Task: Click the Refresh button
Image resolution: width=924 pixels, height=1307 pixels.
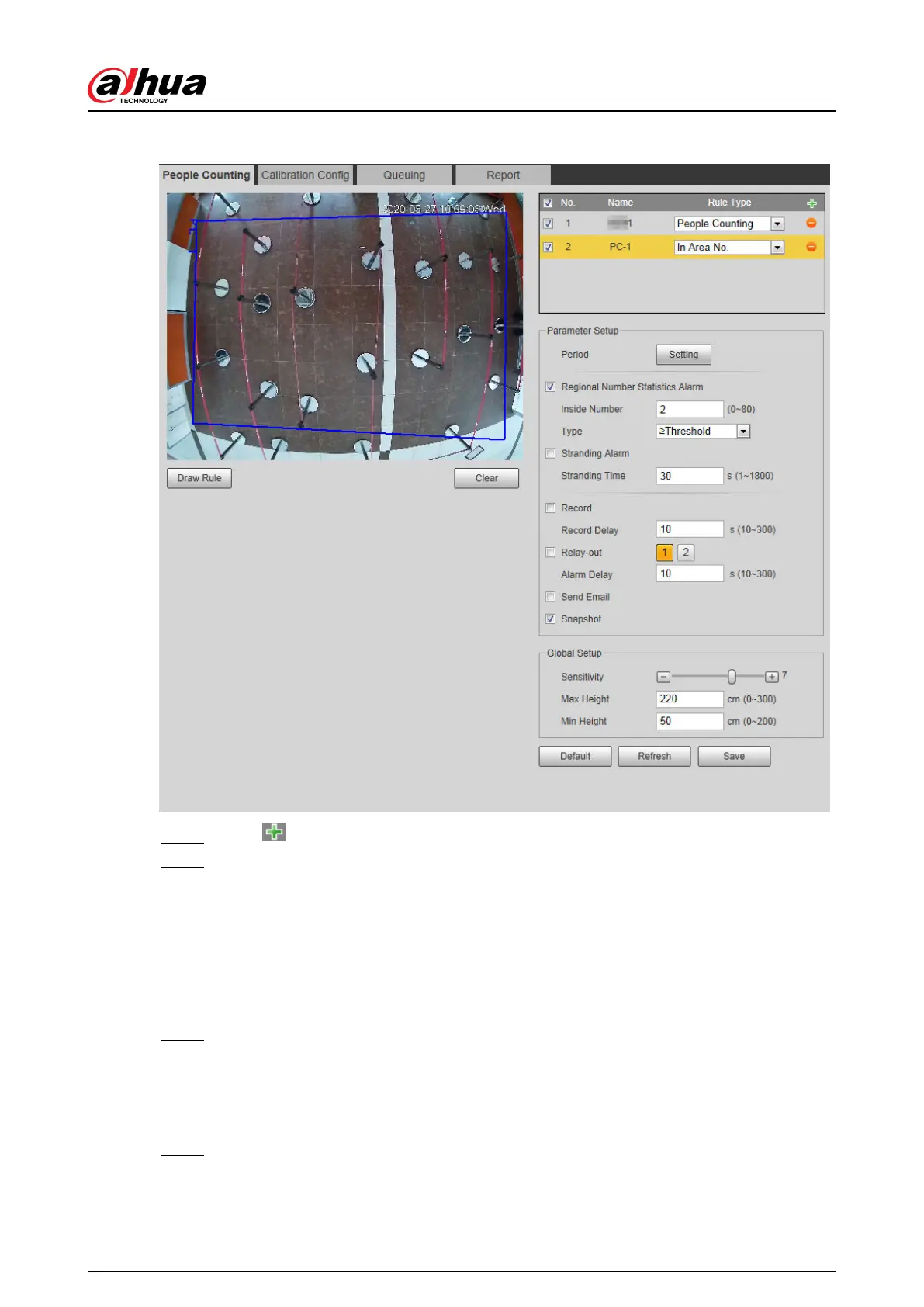Action: (x=654, y=756)
